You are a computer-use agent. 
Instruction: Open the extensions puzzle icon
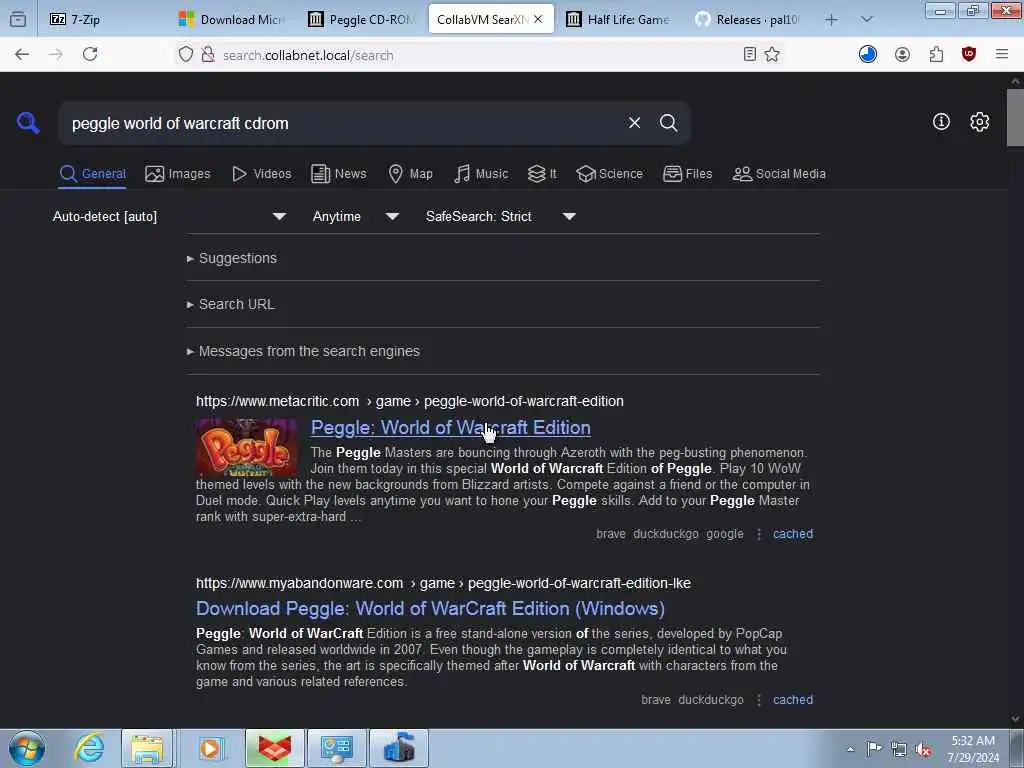(936, 55)
